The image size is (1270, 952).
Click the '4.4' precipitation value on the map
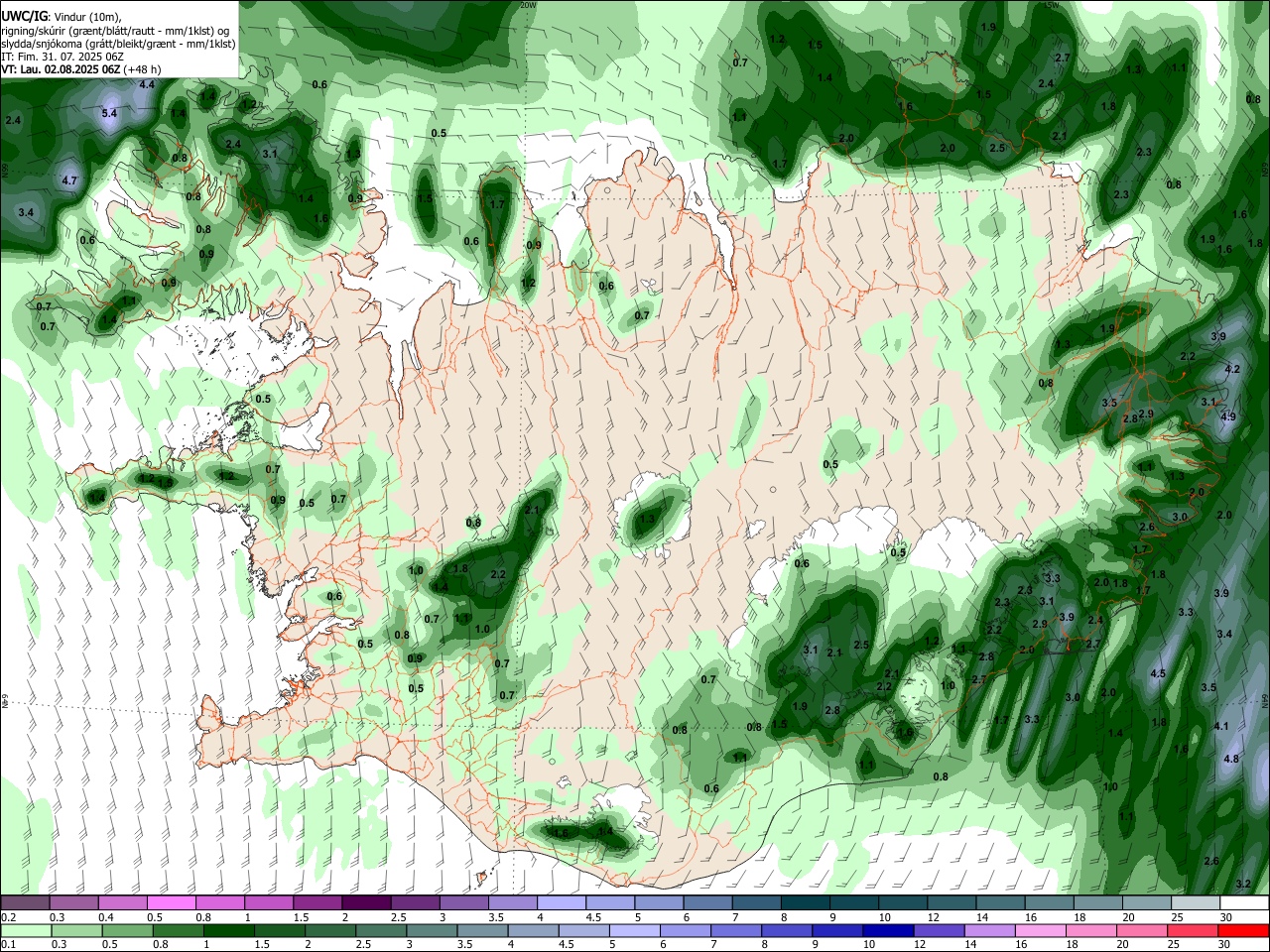pyautogui.click(x=147, y=84)
